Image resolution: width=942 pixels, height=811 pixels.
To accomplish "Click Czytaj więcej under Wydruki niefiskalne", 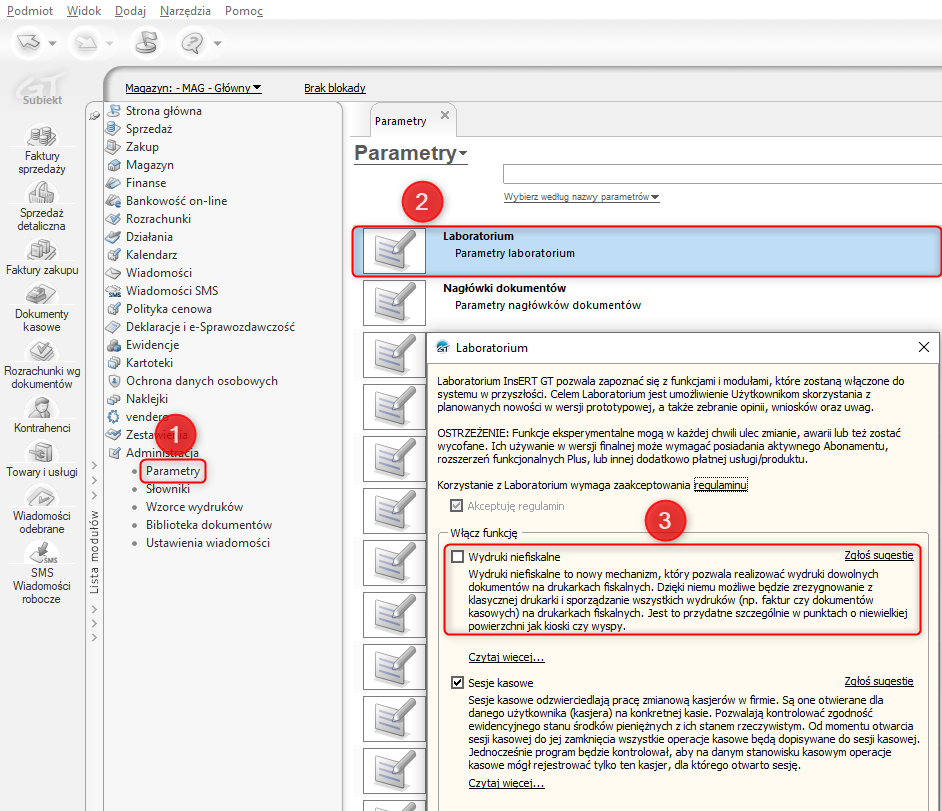I will (506, 657).
